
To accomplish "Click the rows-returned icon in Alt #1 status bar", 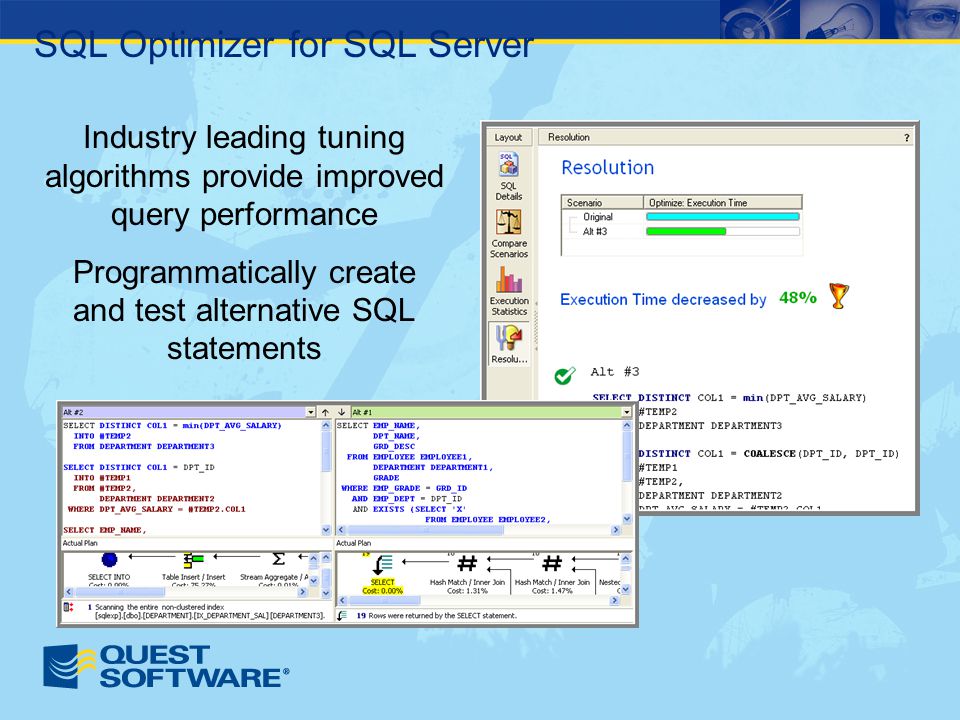I will coord(342,615).
